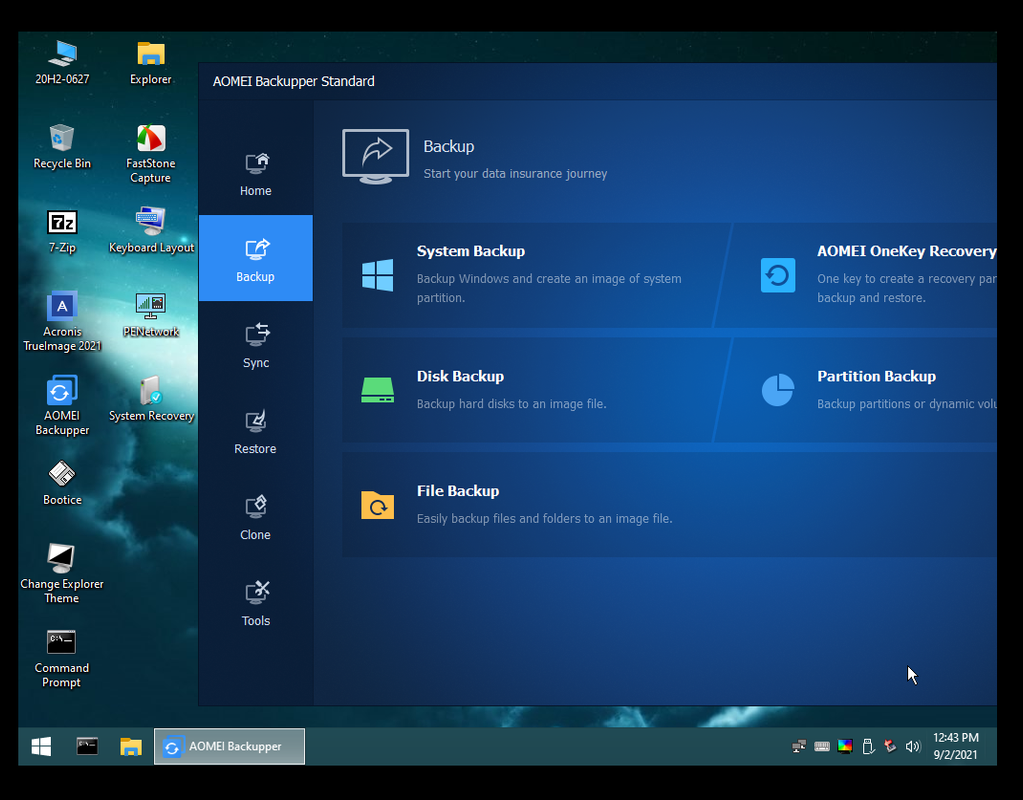This screenshot has height=800, width=1023.
Task: Click the USB device tray icon
Action: point(867,746)
